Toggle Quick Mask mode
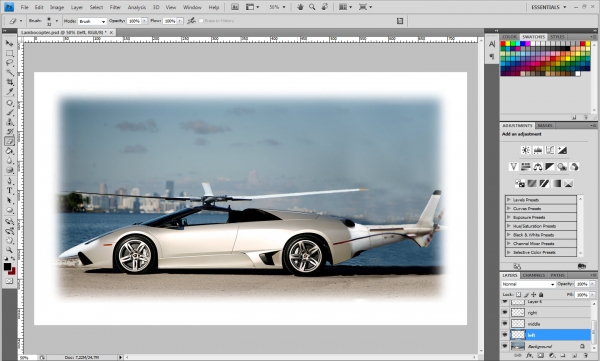This screenshot has width=600, height=361. pyautogui.click(x=9, y=281)
